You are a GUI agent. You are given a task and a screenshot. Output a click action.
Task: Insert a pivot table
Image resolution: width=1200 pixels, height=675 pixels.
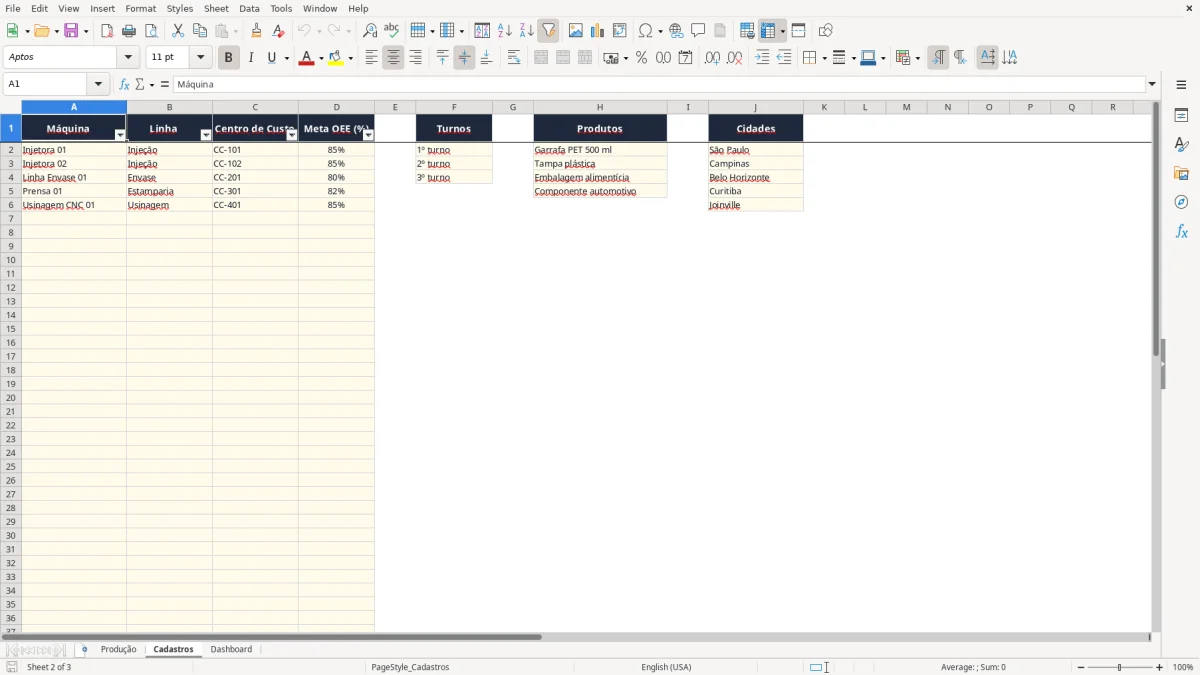click(620, 31)
